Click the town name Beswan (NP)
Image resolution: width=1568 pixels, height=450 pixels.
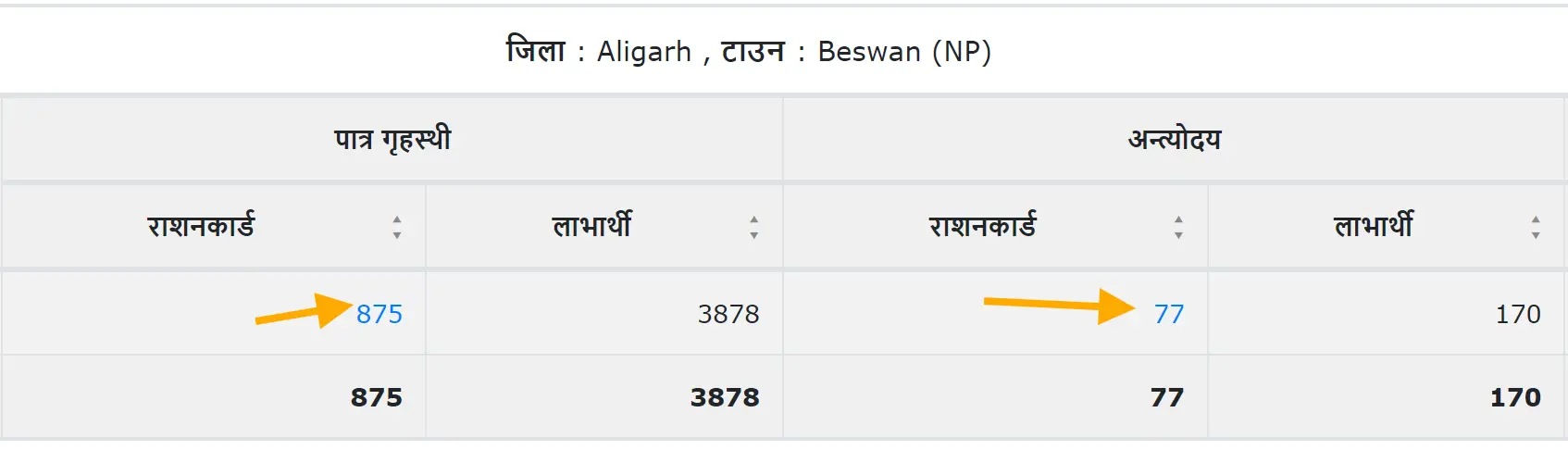[x=904, y=52]
